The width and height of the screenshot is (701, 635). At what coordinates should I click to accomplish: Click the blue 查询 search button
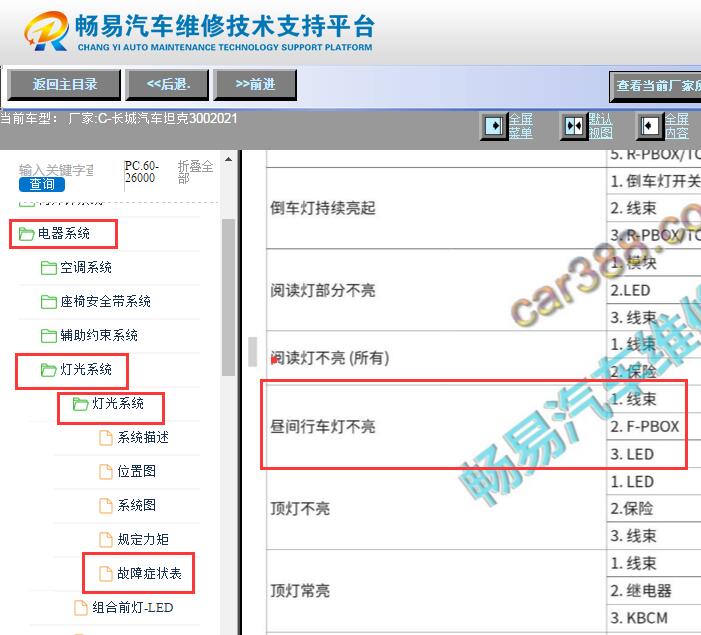coord(42,184)
